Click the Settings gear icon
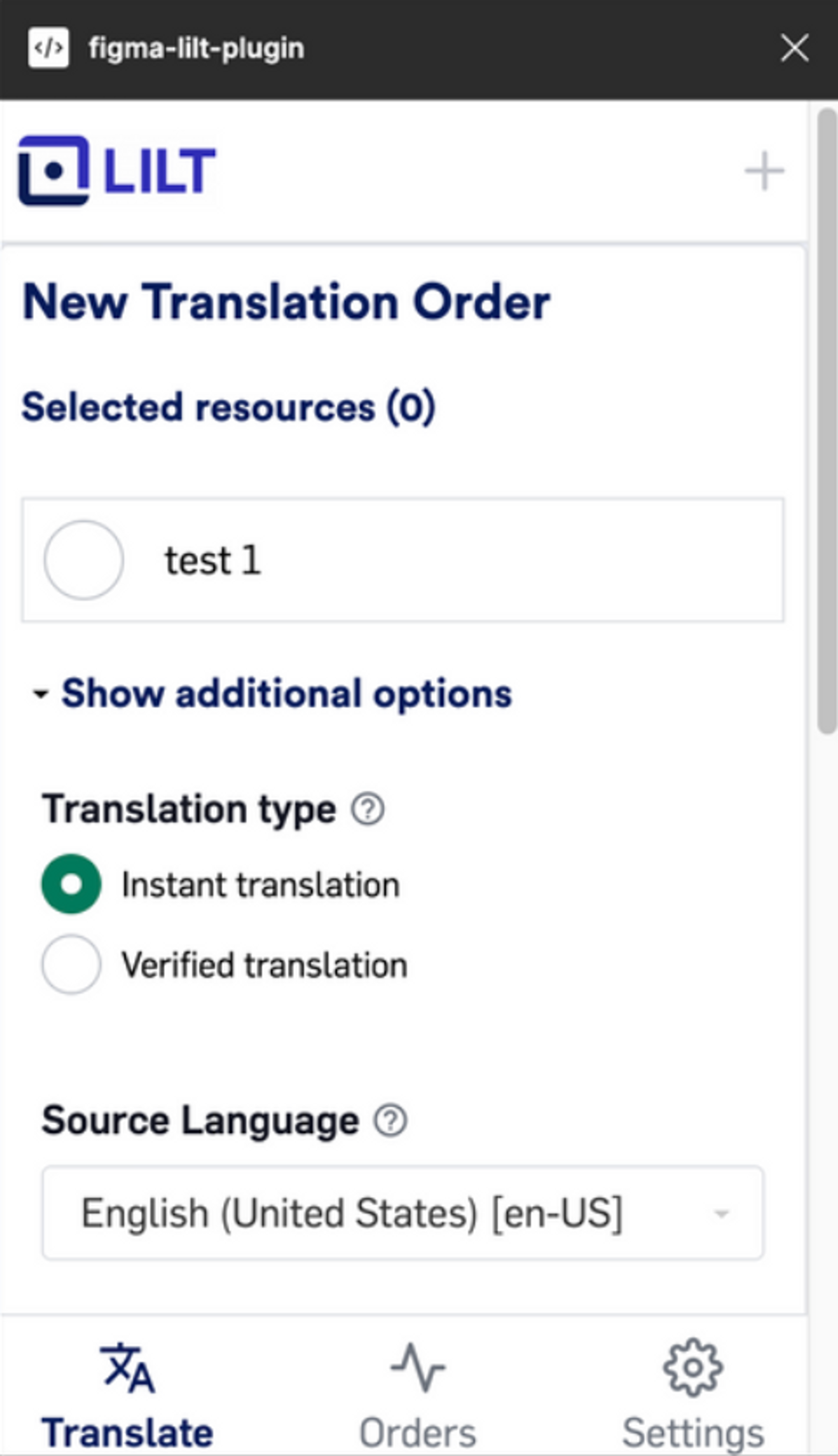The image size is (838, 1456). (692, 1367)
